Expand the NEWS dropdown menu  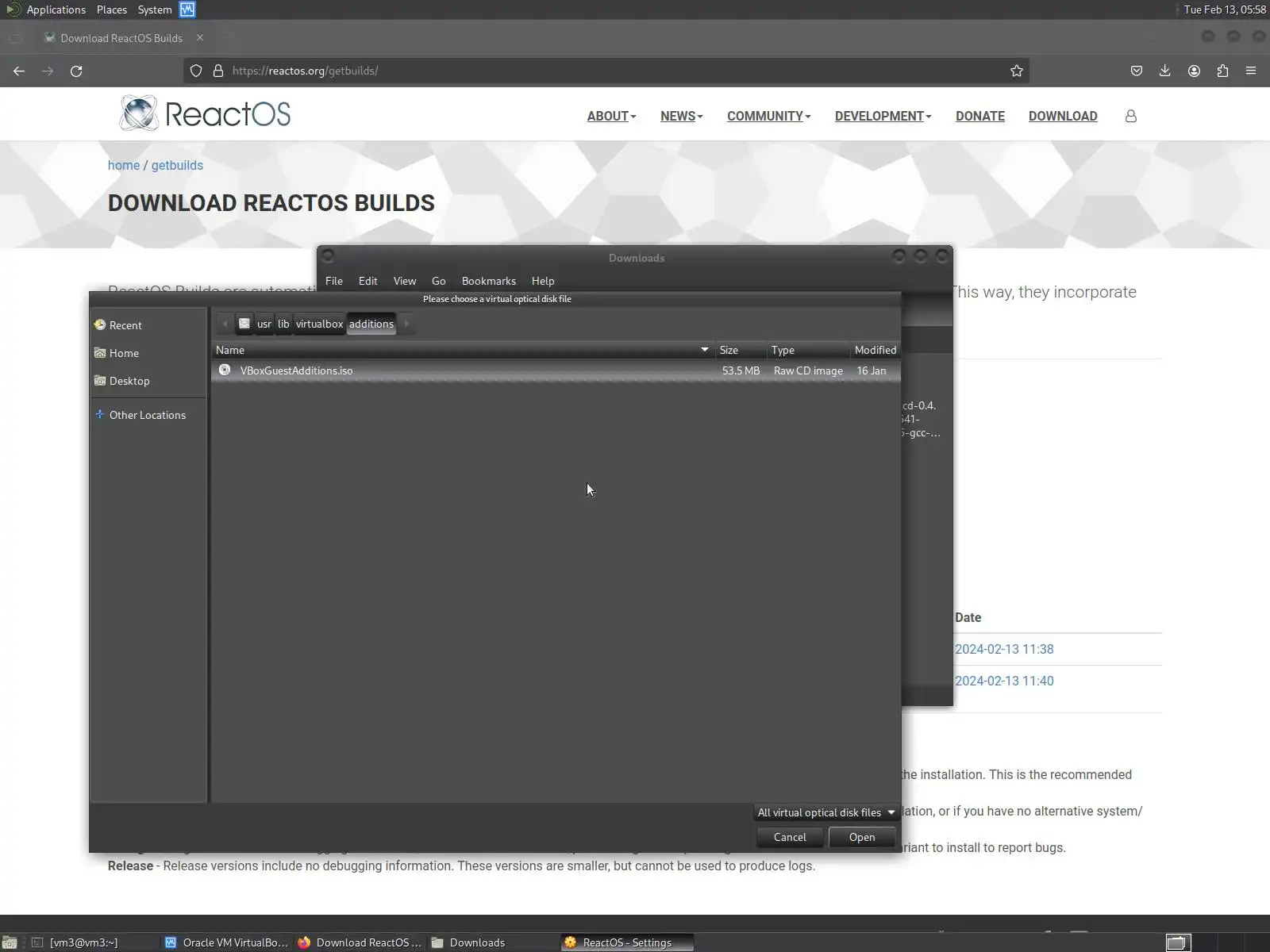pos(682,116)
